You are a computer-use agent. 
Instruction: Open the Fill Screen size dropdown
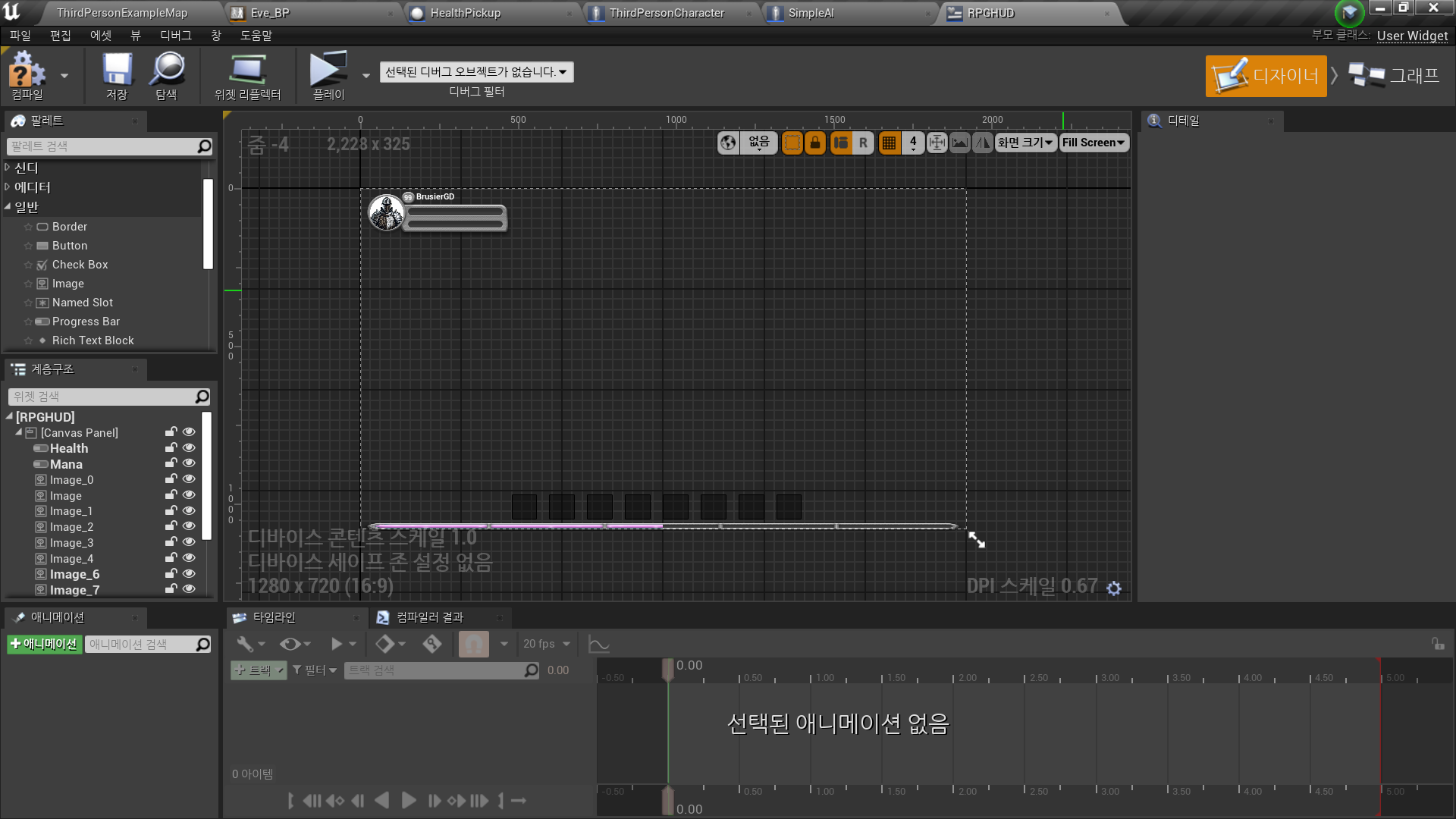[1093, 143]
